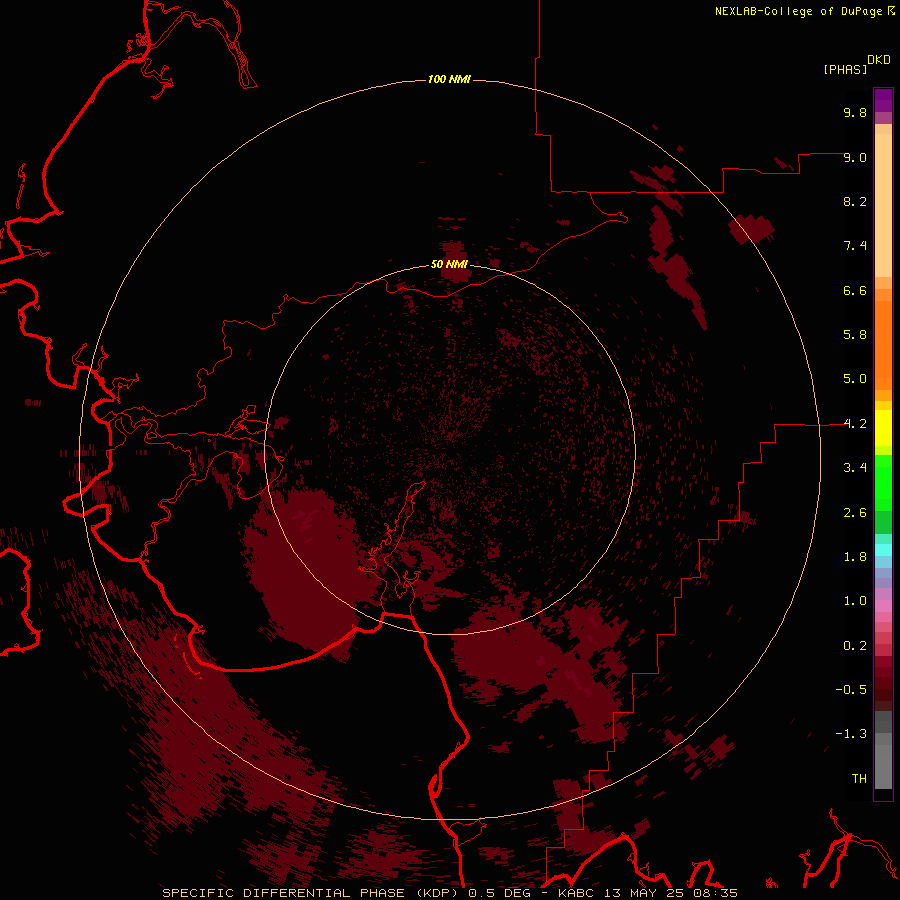This screenshot has width=900, height=900.
Task: Click the Specific Differential Phase (KDP) caption
Action: 312,893
